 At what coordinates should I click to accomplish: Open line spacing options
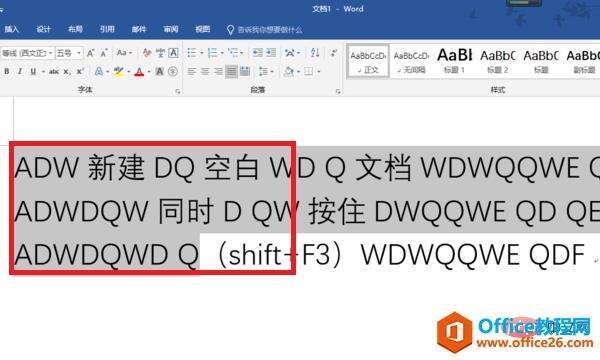(264, 72)
